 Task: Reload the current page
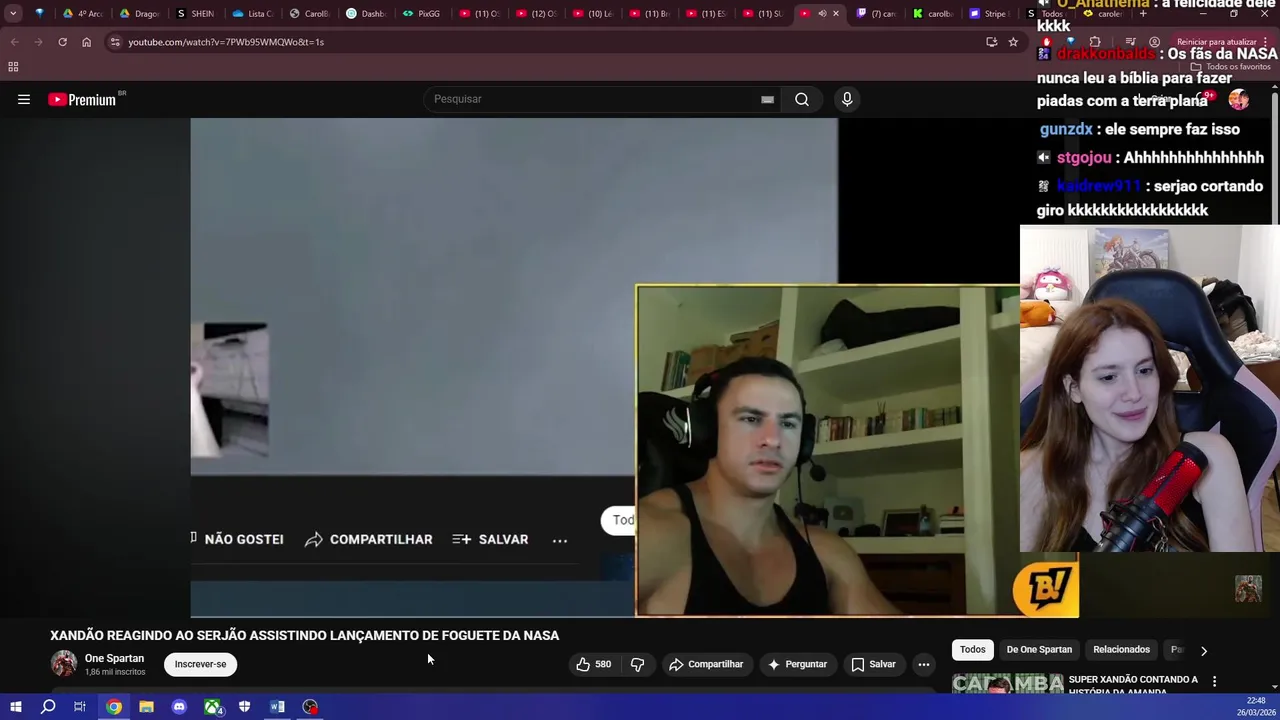pyautogui.click(x=62, y=42)
